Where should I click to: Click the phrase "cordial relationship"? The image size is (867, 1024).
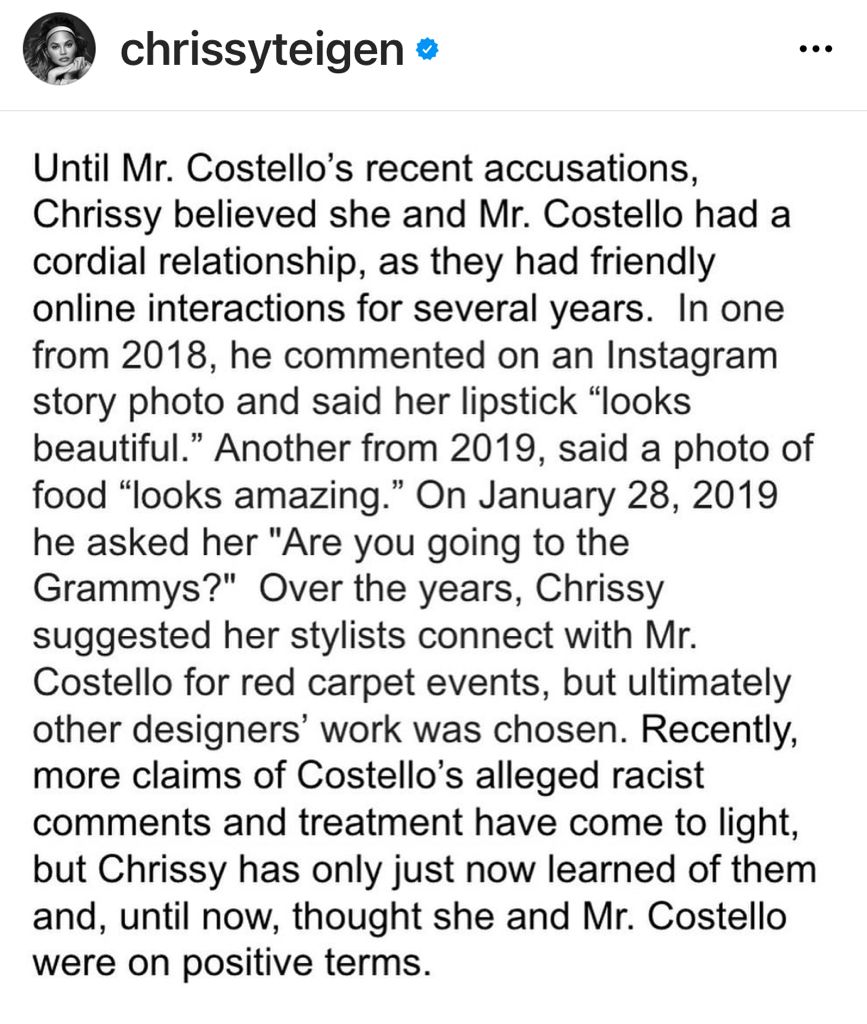(196, 263)
